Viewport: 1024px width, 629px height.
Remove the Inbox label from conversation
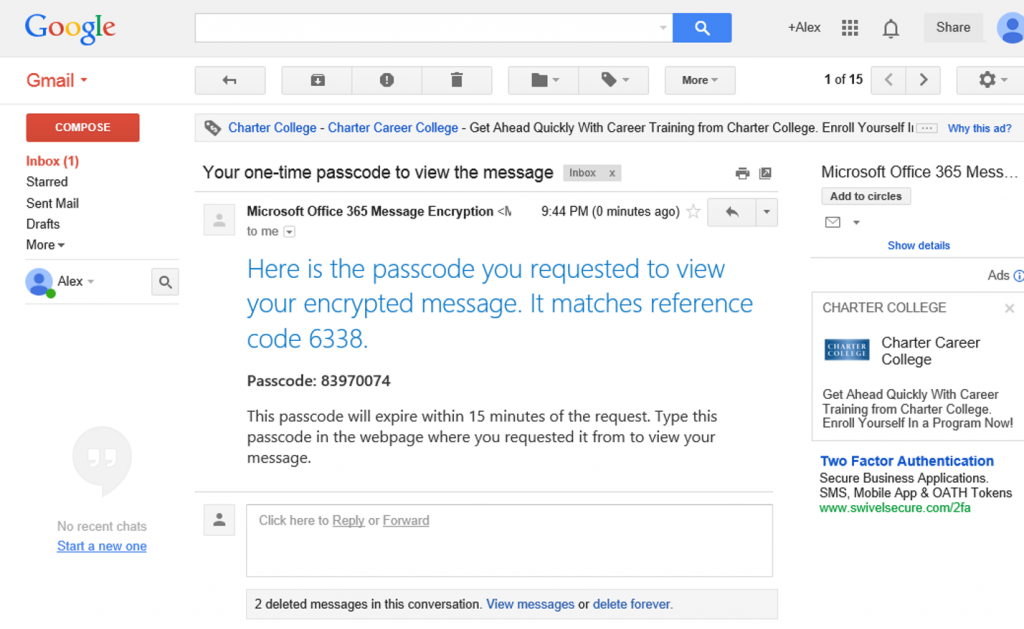pos(612,173)
